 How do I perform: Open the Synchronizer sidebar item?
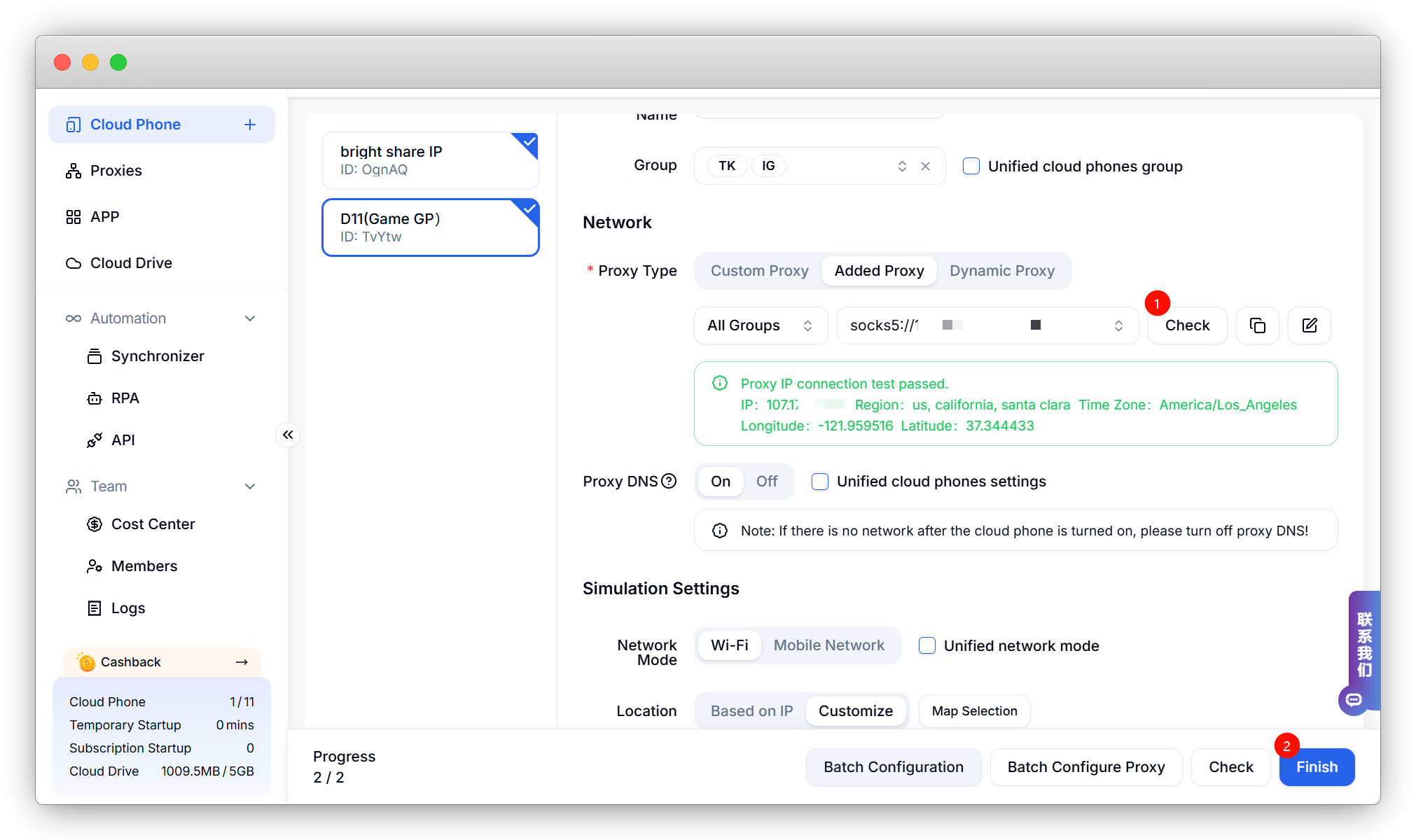point(158,356)
